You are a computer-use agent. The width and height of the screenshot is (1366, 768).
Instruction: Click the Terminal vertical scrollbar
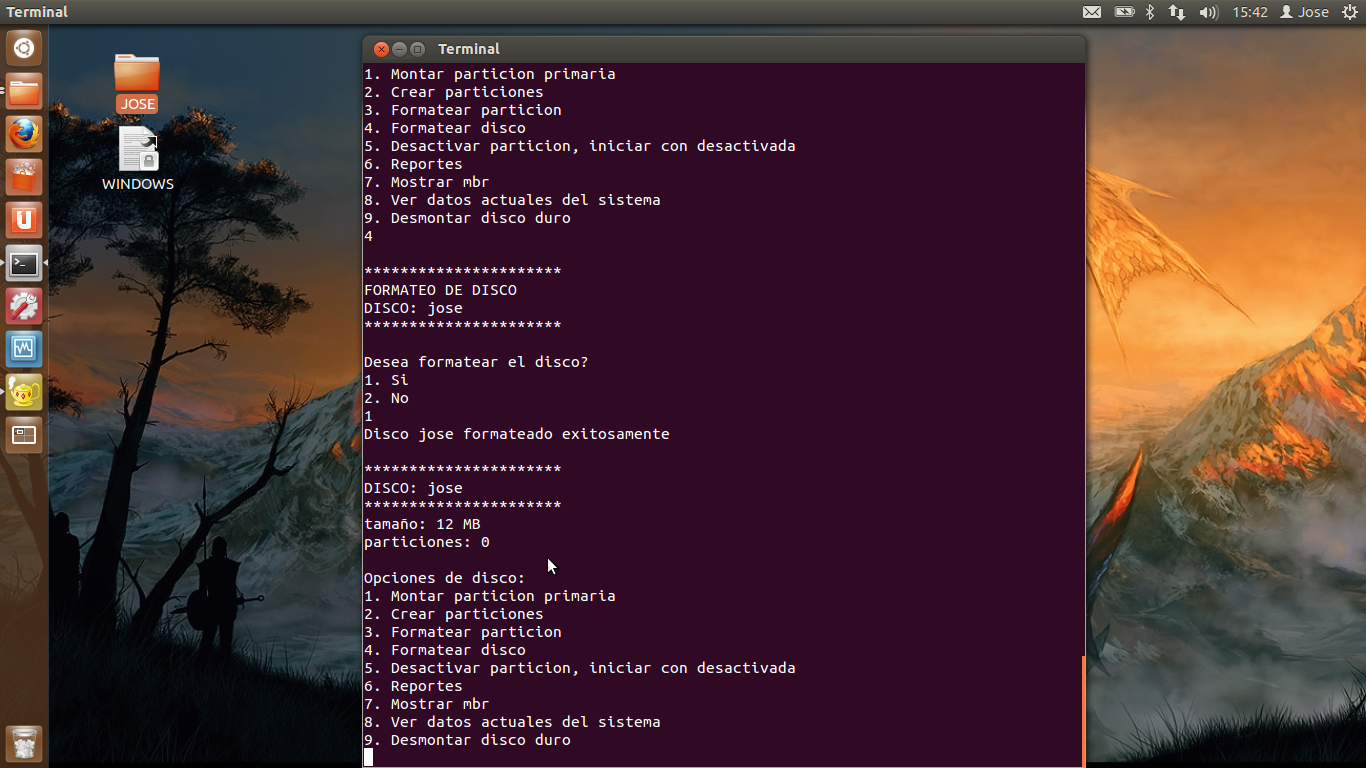click(1083, 710)
